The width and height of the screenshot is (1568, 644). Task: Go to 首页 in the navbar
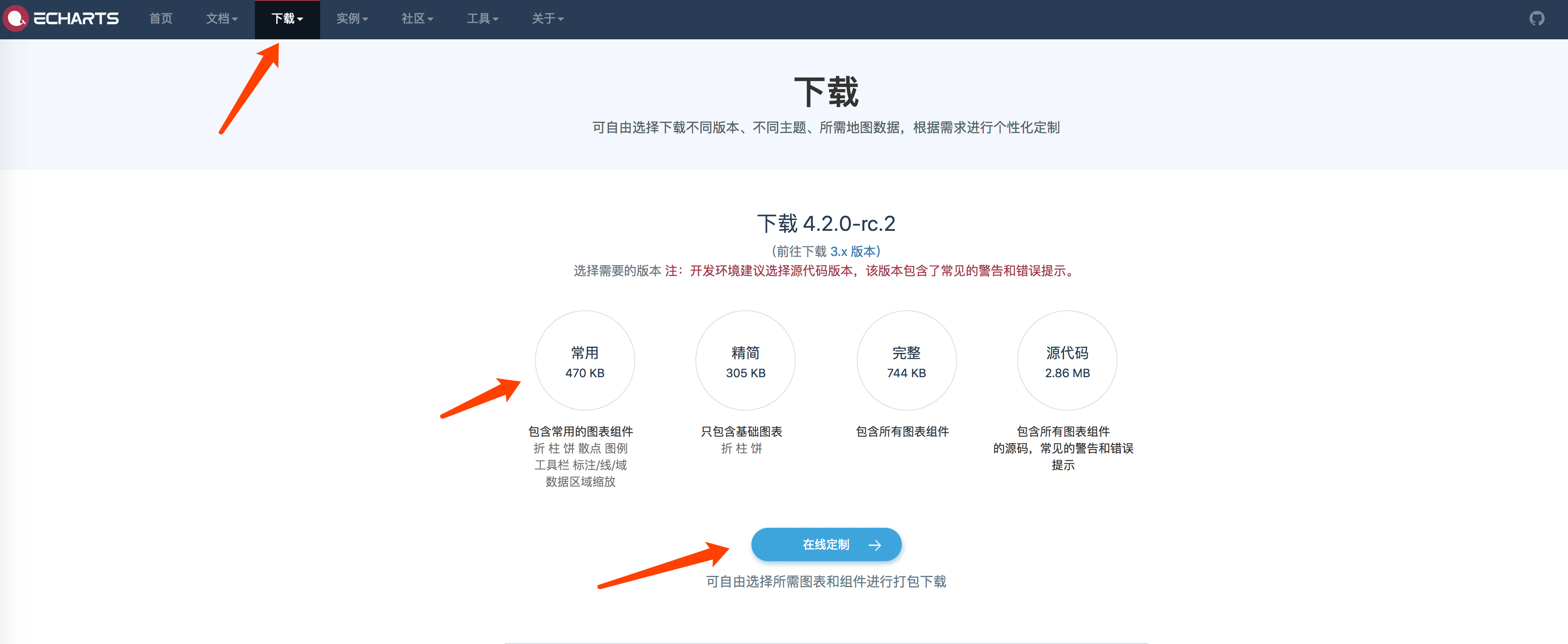(x=161, y=19)
